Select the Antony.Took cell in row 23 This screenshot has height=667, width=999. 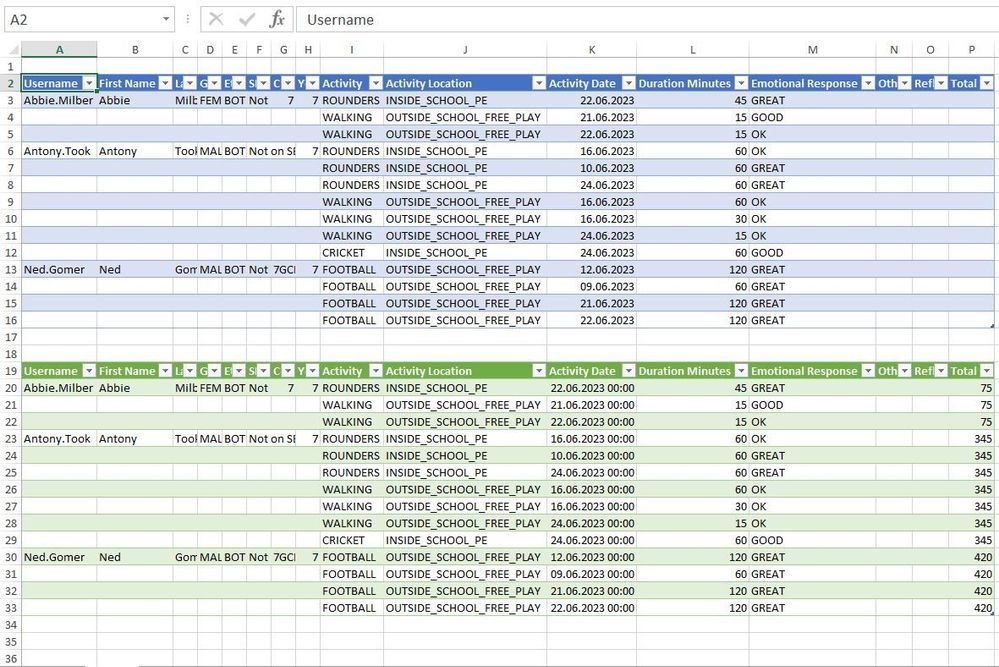[59, 439]
